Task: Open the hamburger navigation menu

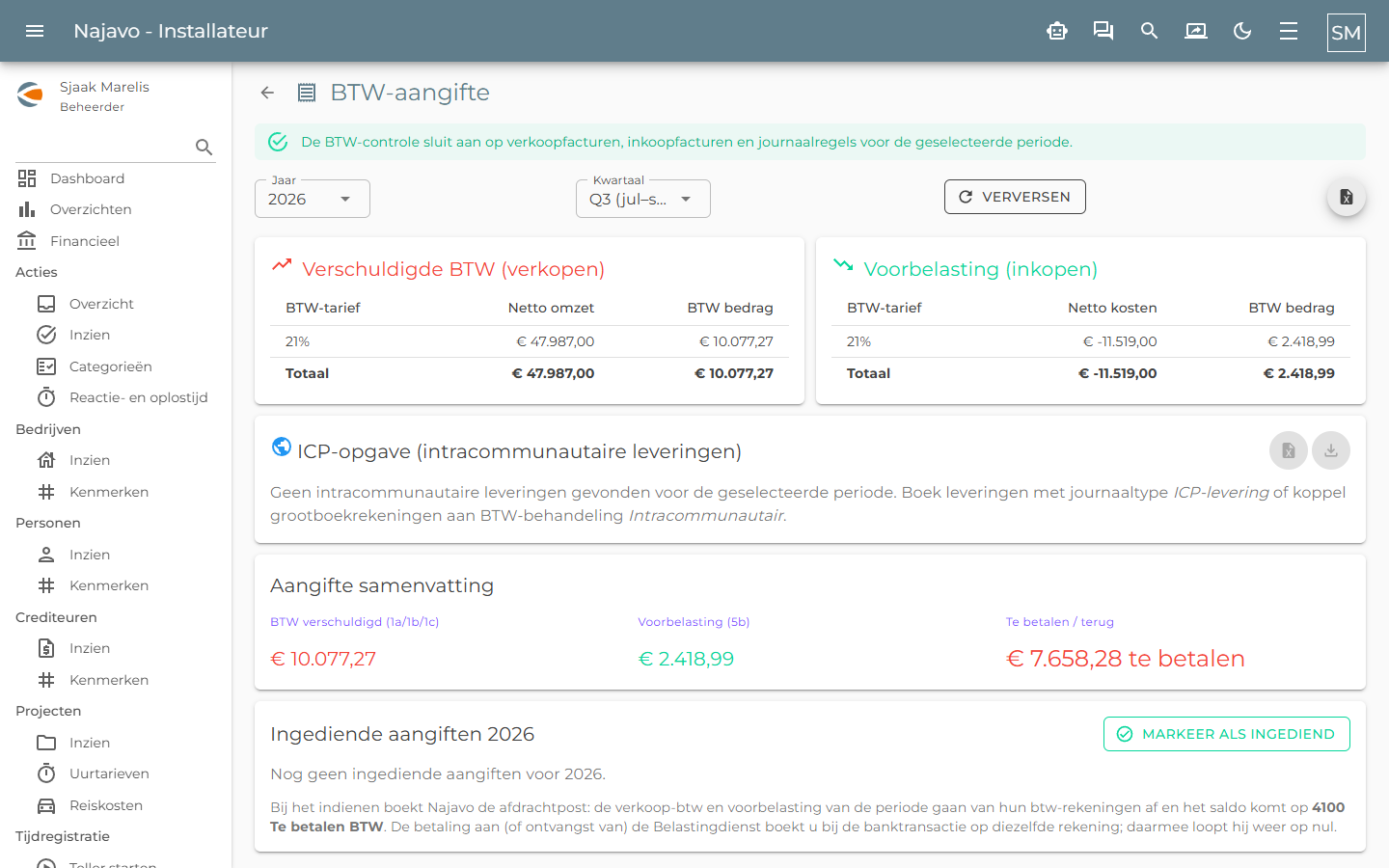Action: [x=35, y=31]
